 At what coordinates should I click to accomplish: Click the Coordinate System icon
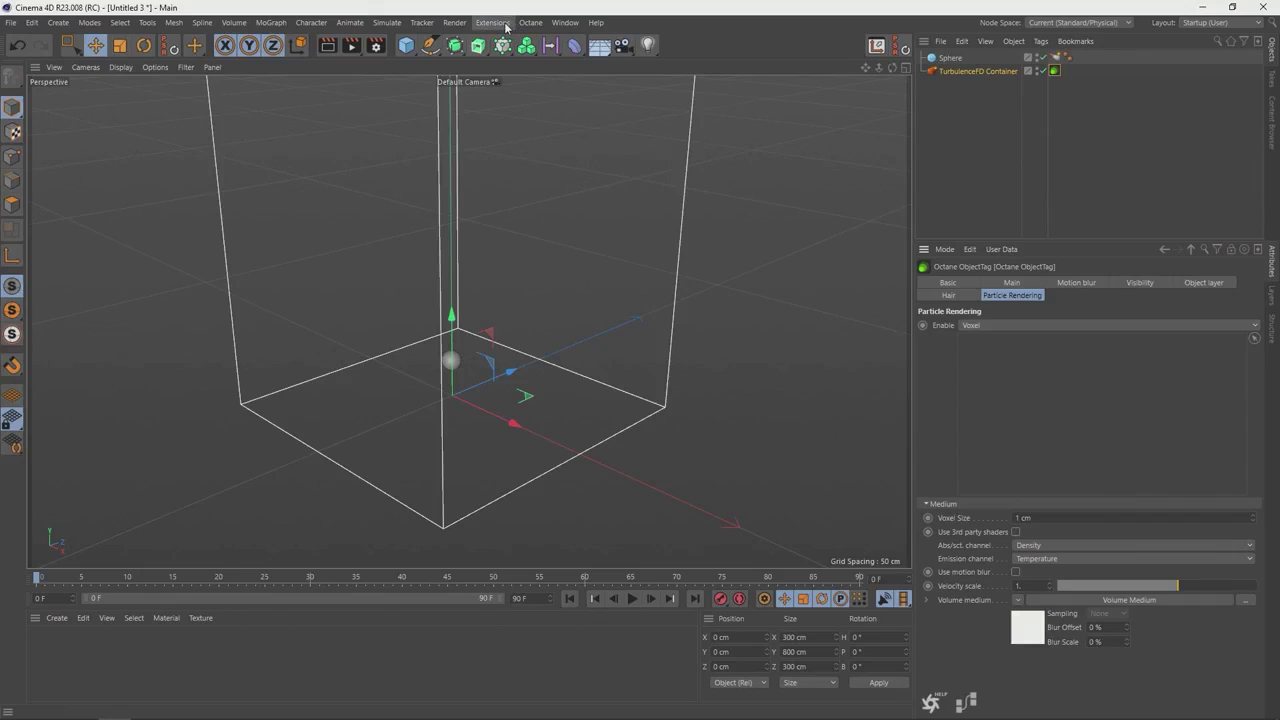coord(298,45)
